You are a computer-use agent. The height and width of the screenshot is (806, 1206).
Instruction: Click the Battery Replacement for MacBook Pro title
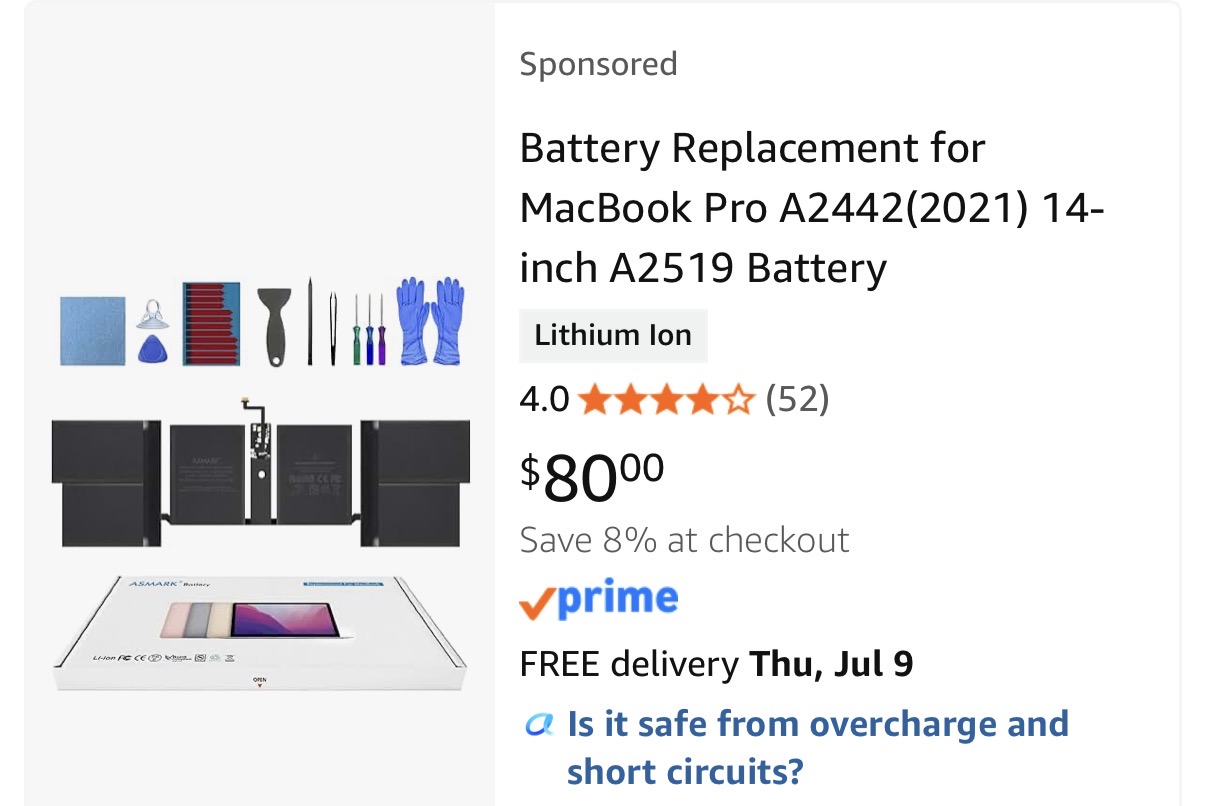coord(812,209)
